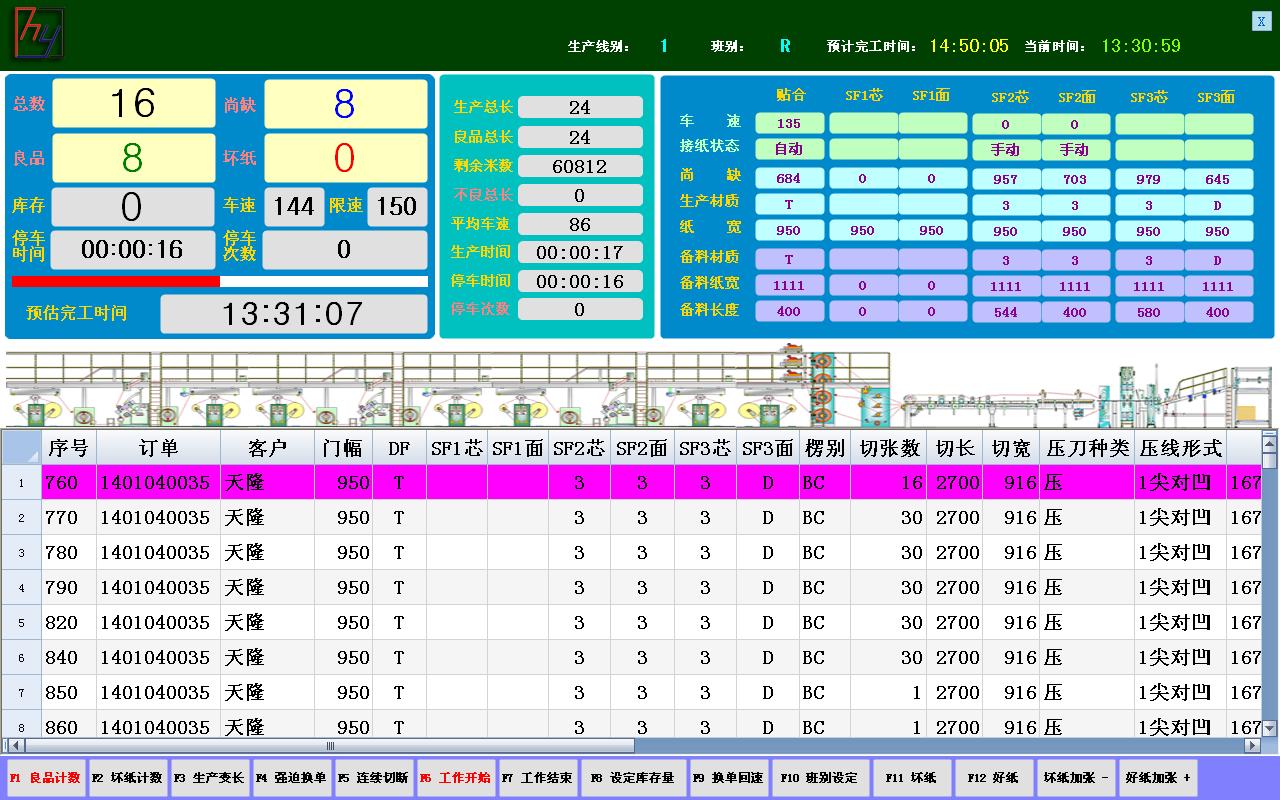Click the HY logo icon
Viewport: 1280px width, 800px height.
point(39,33)
